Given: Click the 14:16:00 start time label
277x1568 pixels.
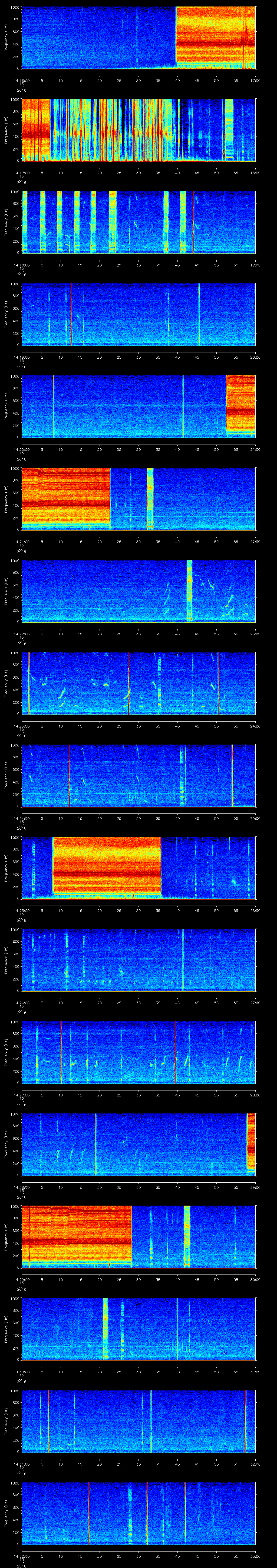Looking at the screenshot, I should click(21, 80).
